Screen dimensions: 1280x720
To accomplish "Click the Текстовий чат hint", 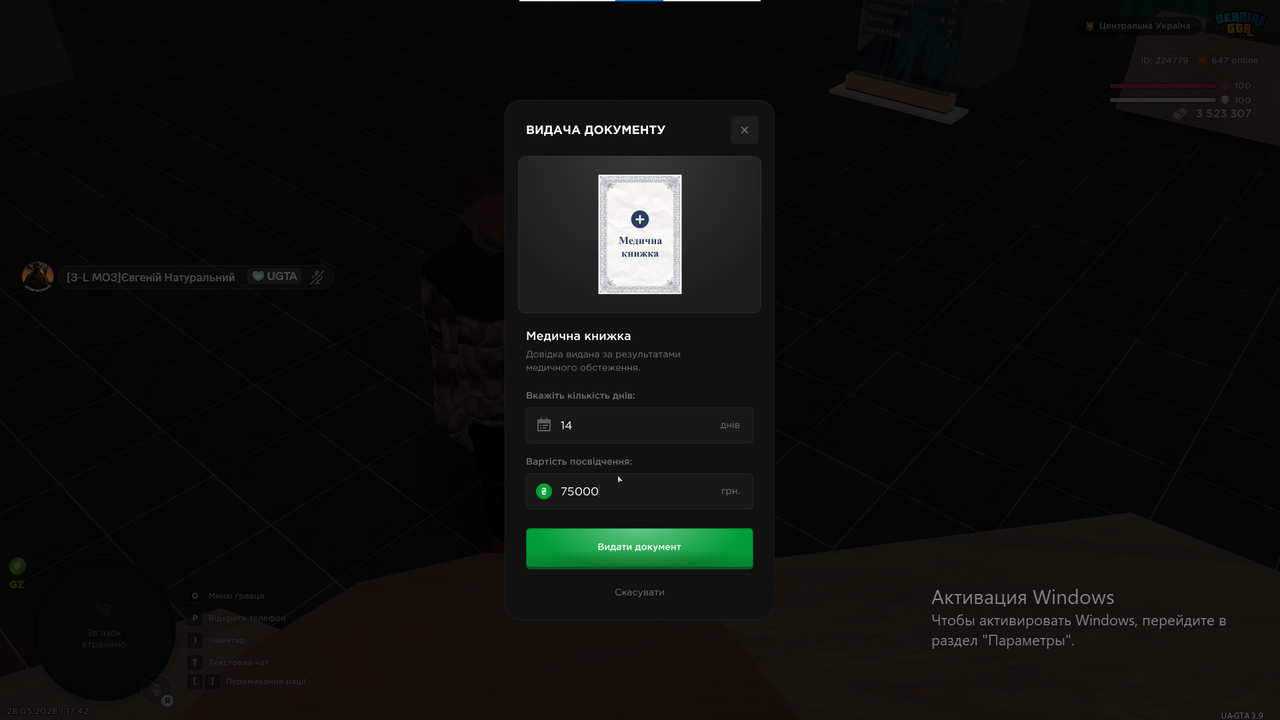I will [x=229, y=662].
